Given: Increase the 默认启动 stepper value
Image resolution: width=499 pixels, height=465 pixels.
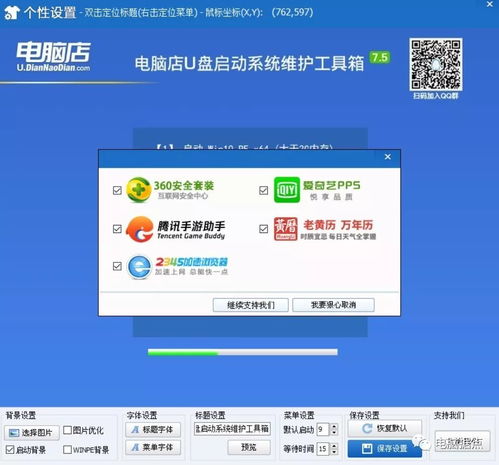Looking at the screenshot, I should 335,426.
